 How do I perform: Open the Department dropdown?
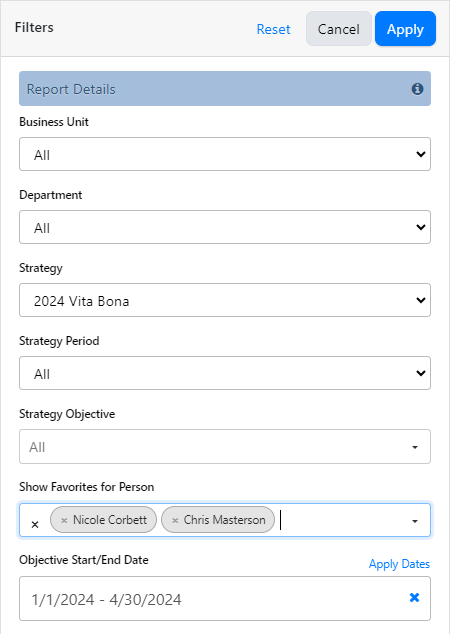[225, 227]
